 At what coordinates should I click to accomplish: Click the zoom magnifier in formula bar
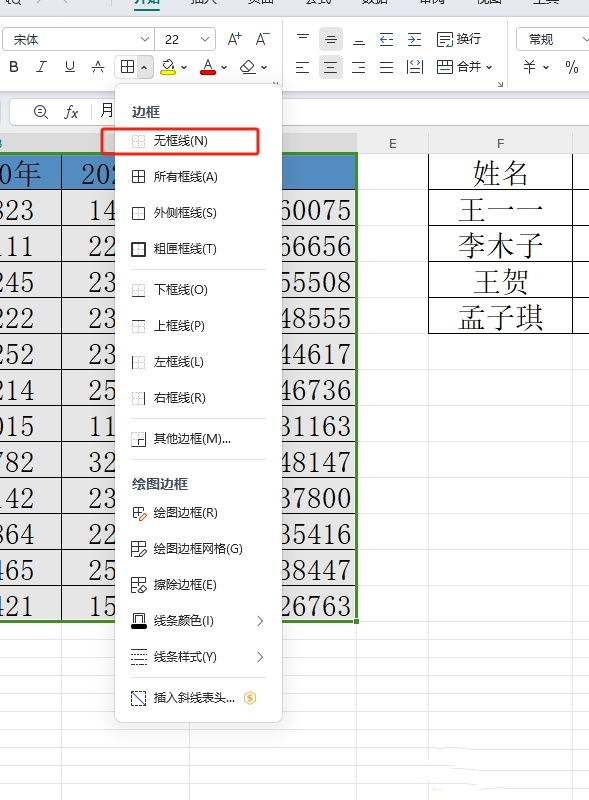pos(40,112)
